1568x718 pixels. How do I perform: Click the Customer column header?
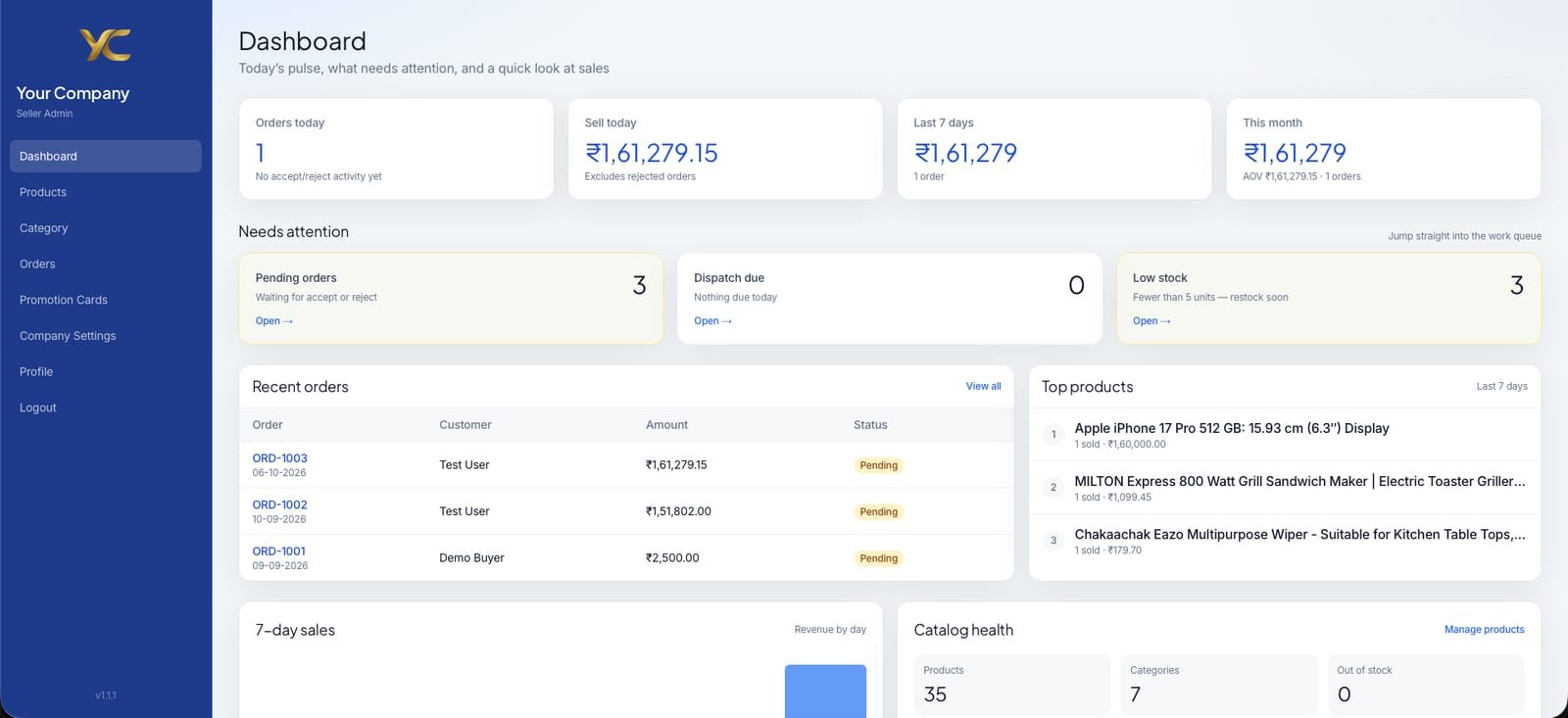pyautogui.click(x=465, y=425)
